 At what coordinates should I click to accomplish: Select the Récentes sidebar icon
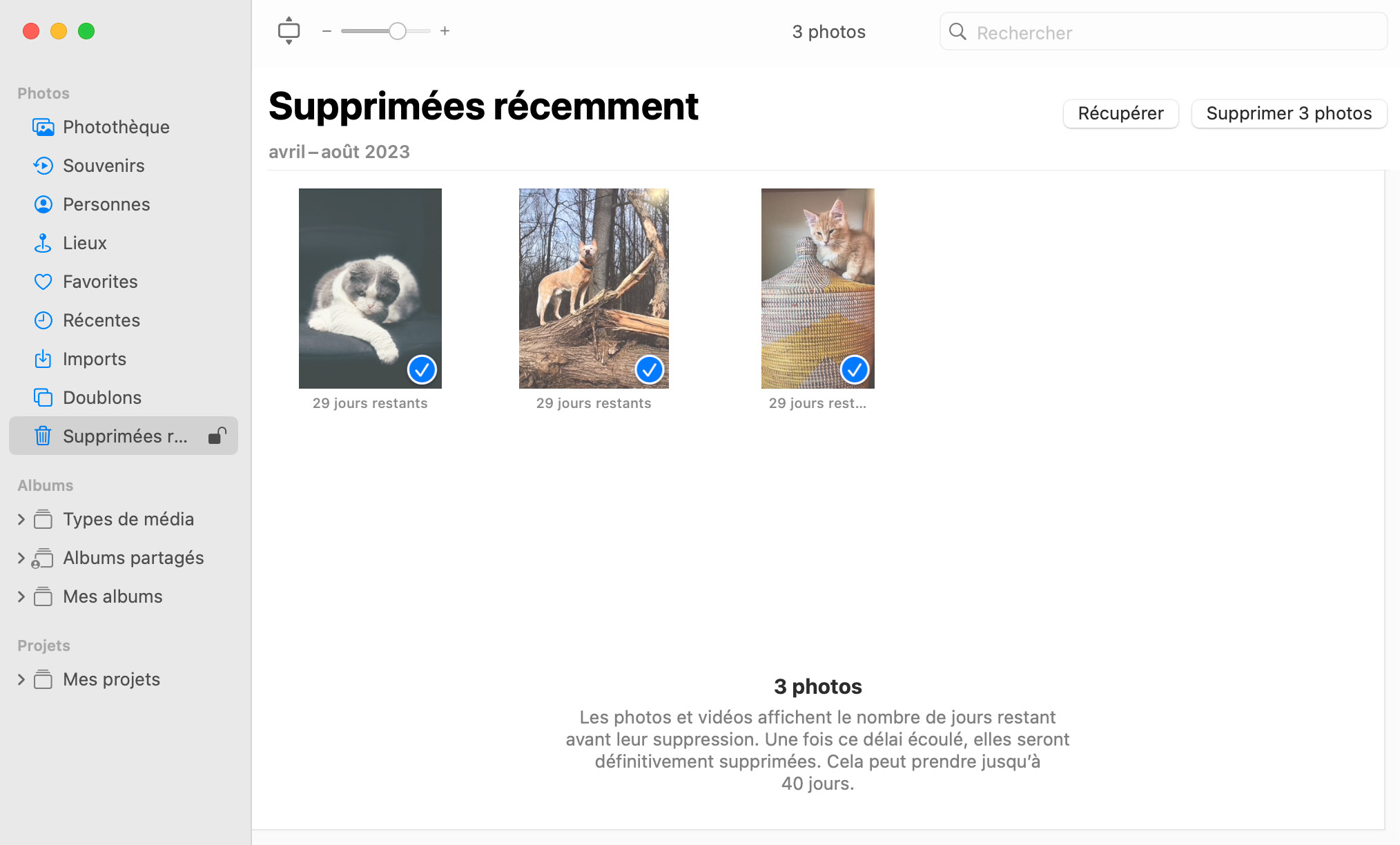click(42, 319)
